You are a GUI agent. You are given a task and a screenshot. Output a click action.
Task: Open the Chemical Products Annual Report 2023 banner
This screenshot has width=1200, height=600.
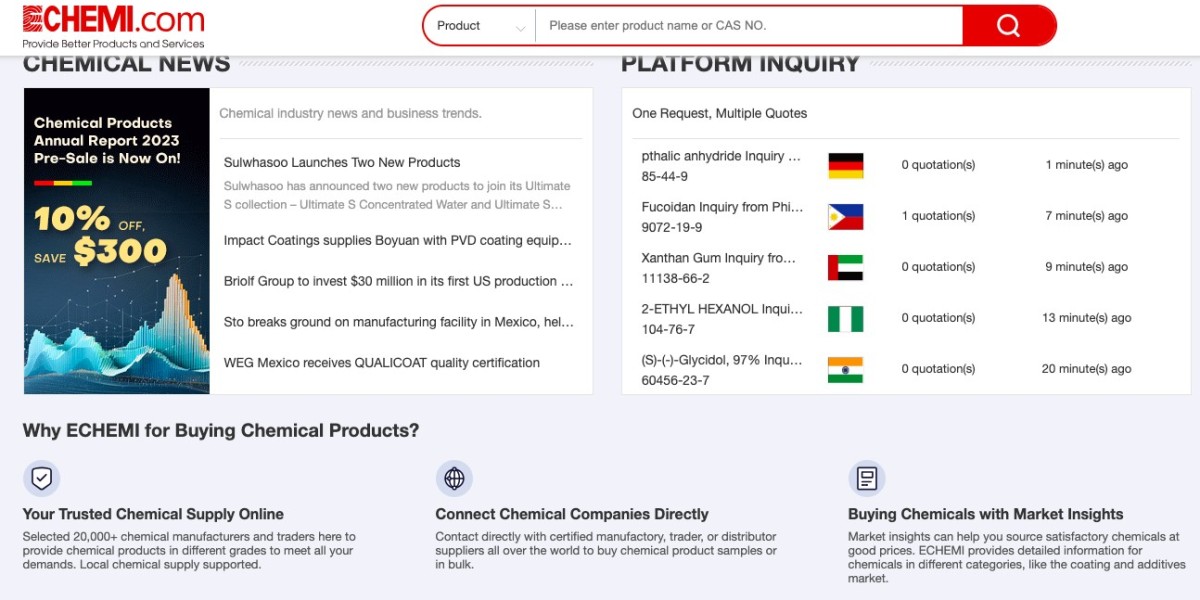point(116,241)
